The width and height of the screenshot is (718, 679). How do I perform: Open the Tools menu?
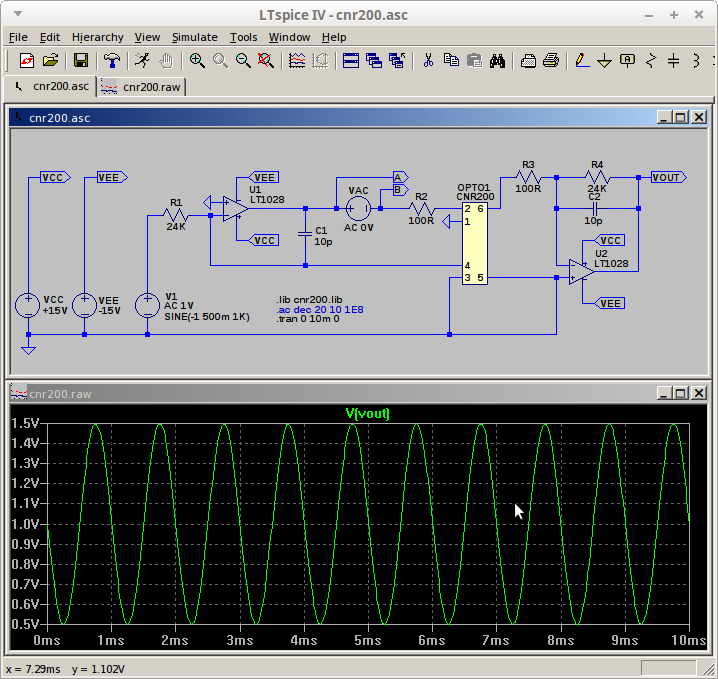click(243, 37)
